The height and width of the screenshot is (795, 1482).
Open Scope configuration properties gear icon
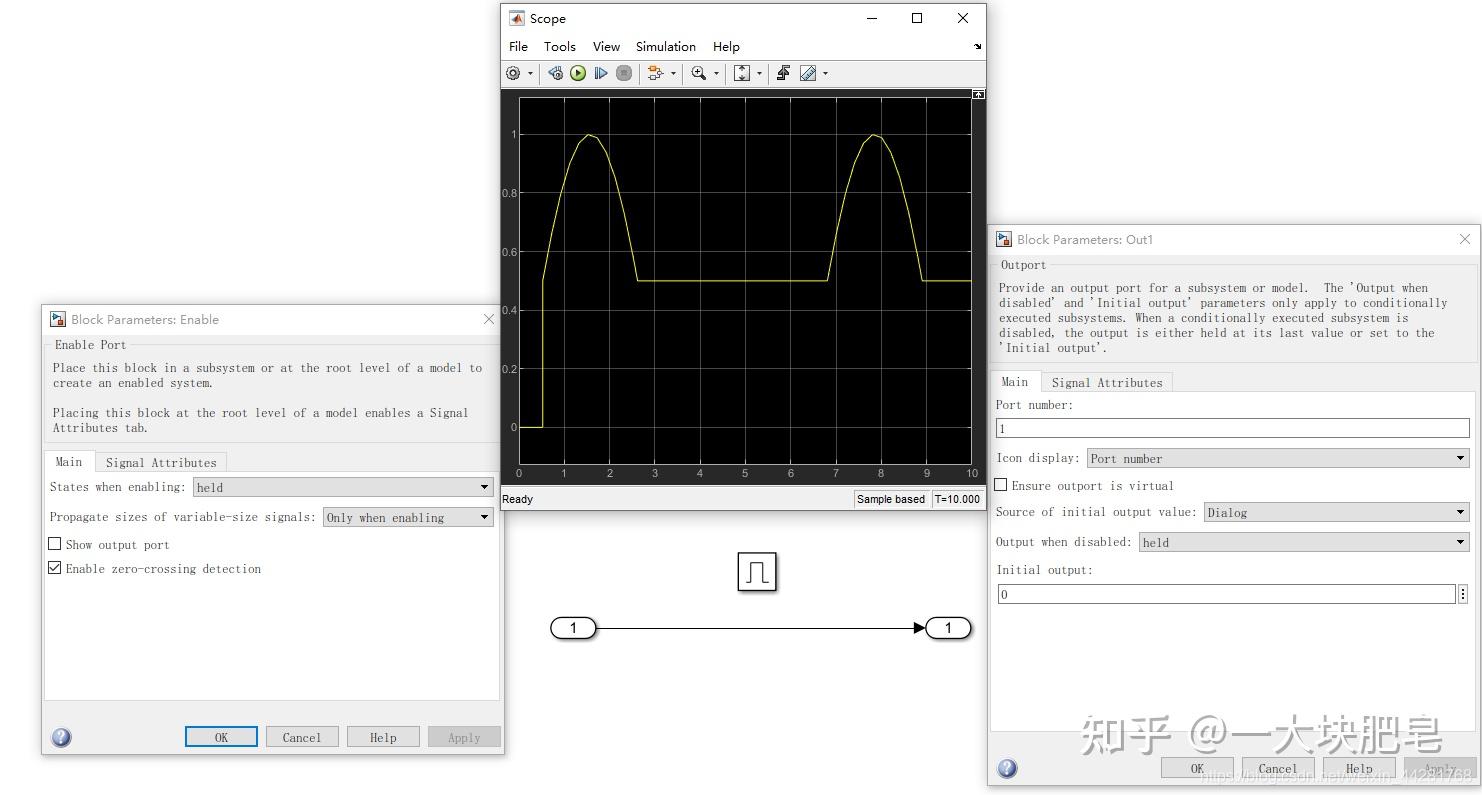pyautogui.click(x=513, y=73)
